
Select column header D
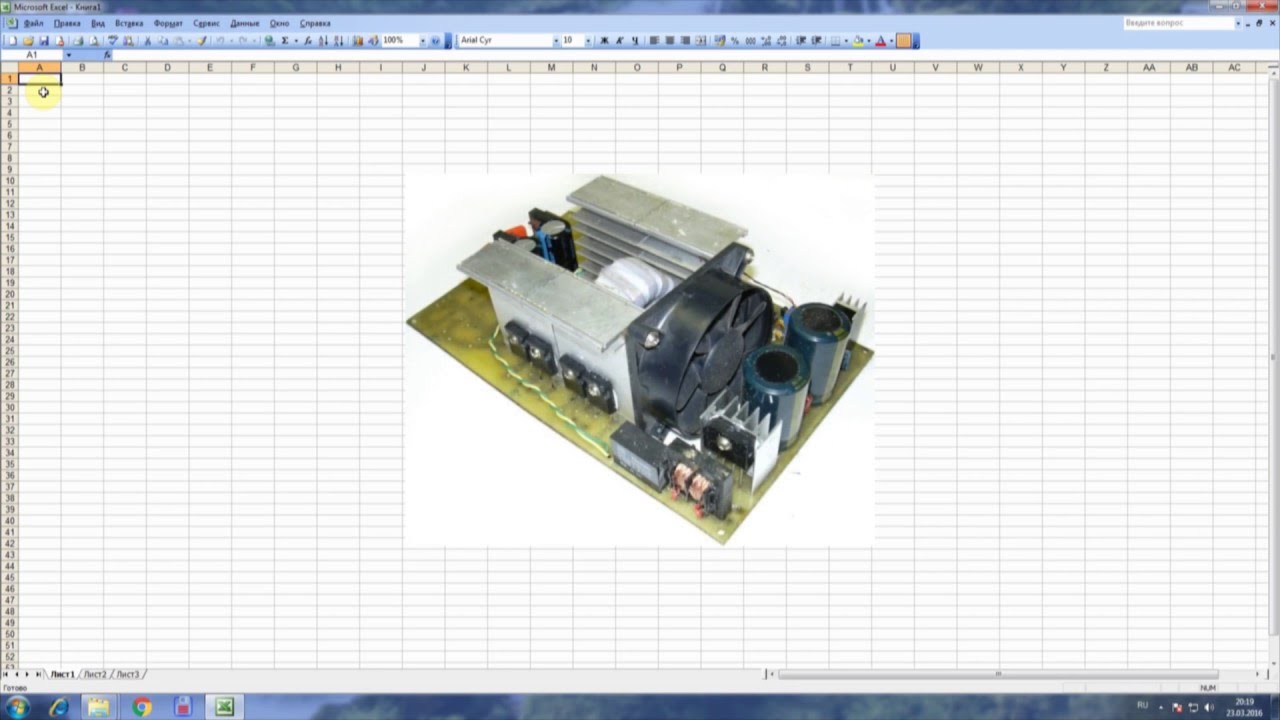(167, 68)
